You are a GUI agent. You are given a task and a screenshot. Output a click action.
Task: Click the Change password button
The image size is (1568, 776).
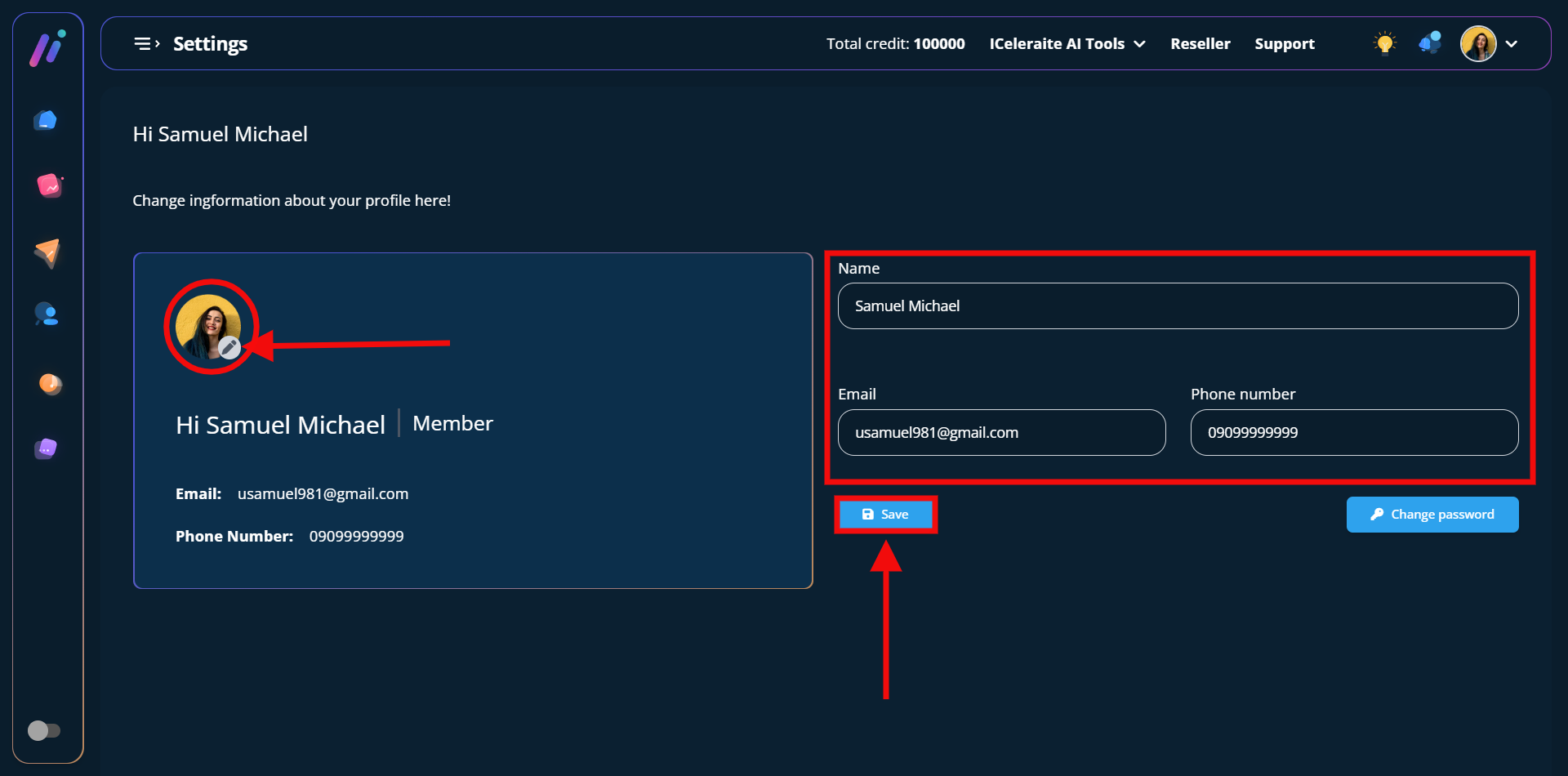click(1432, 515)
